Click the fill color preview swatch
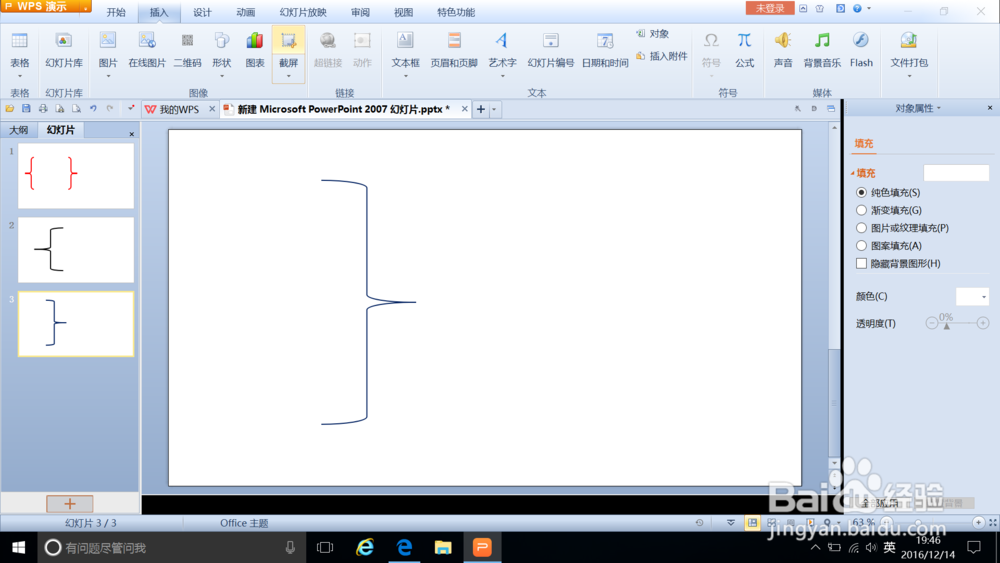Screen dimensions: 1000x563 (956, 173)
